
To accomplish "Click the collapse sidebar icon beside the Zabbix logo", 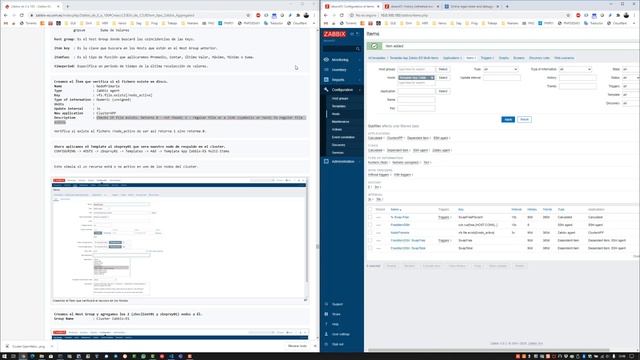I will pyautogui.click(x=352, y=34).
